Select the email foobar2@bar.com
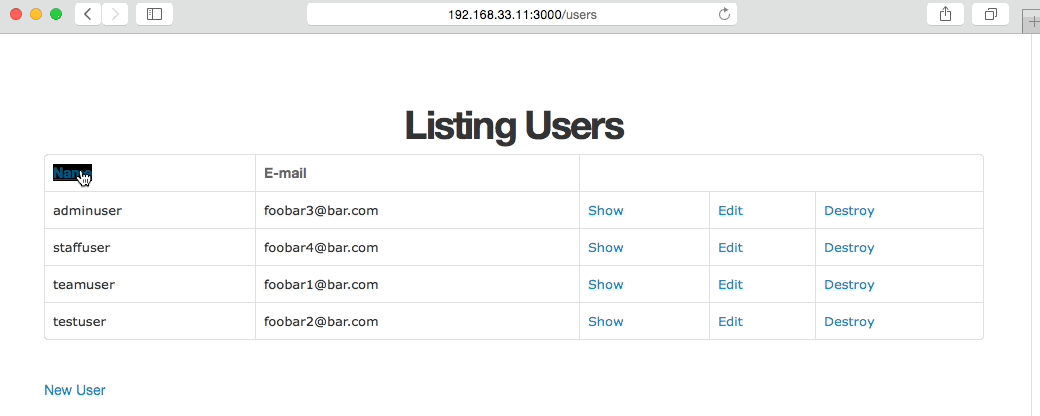Screen dimensions: 1040x416 tap(321, 322)
